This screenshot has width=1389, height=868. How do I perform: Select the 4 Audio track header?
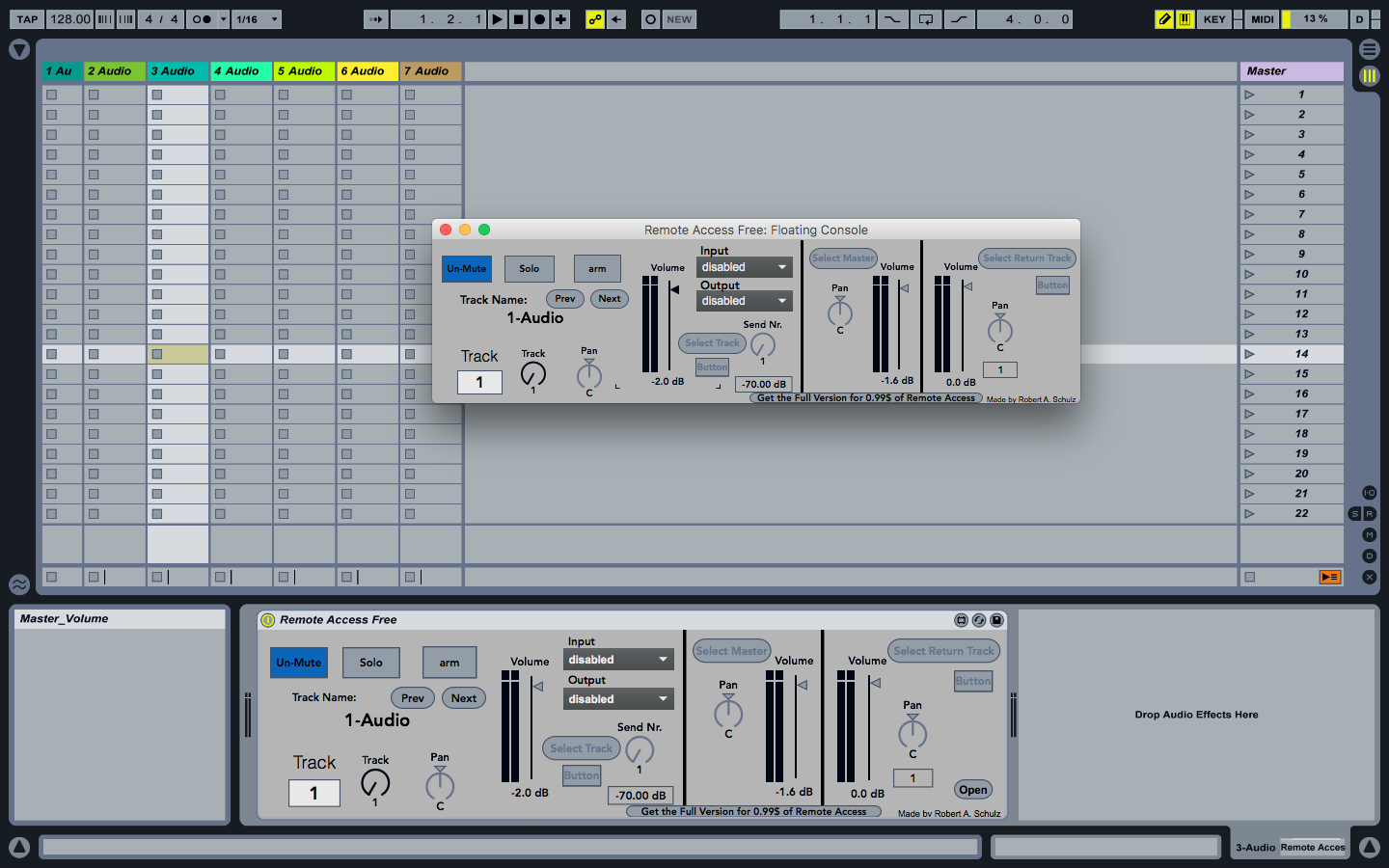240,71
